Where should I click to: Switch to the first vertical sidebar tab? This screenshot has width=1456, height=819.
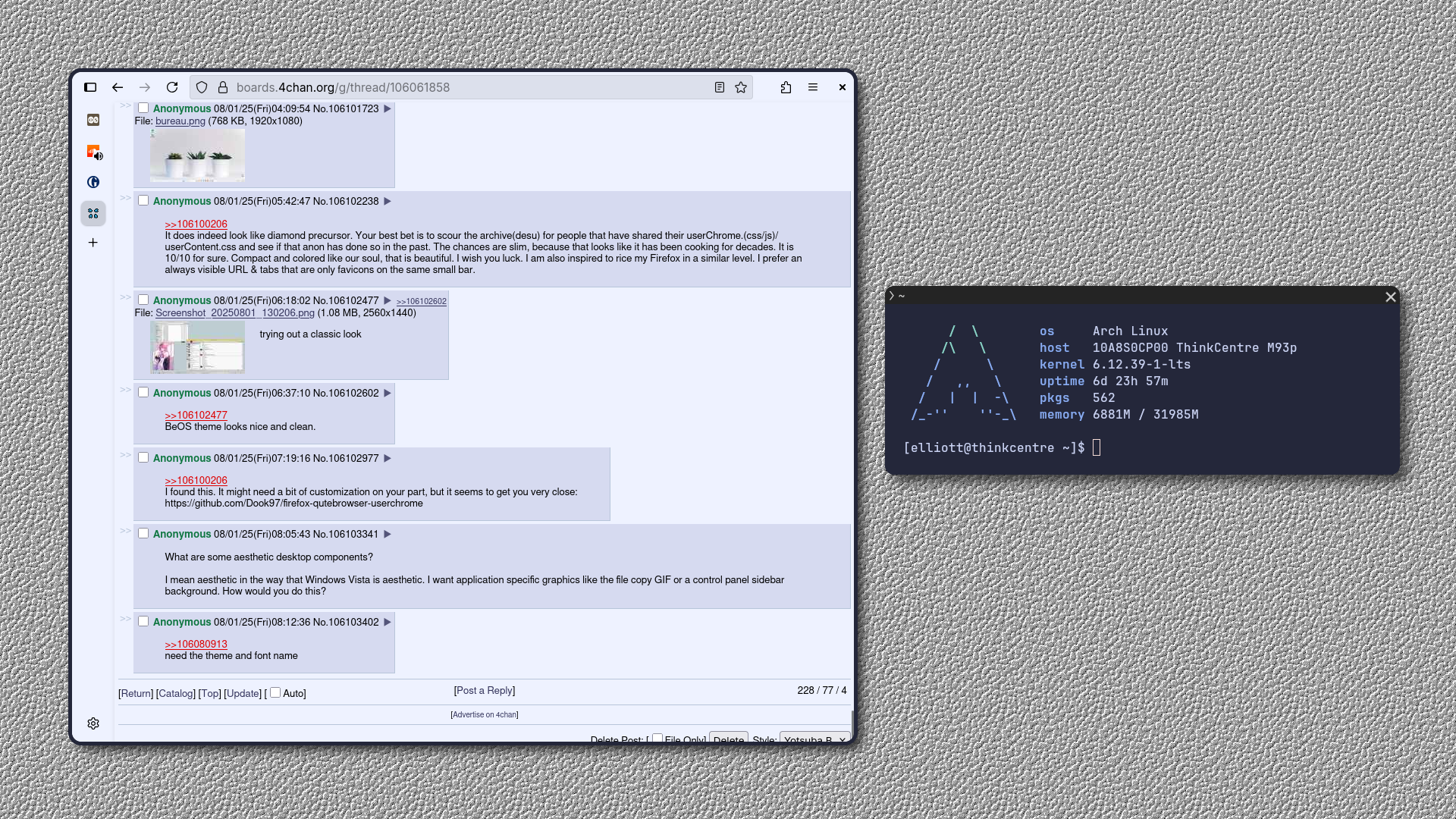pos(93,120)
